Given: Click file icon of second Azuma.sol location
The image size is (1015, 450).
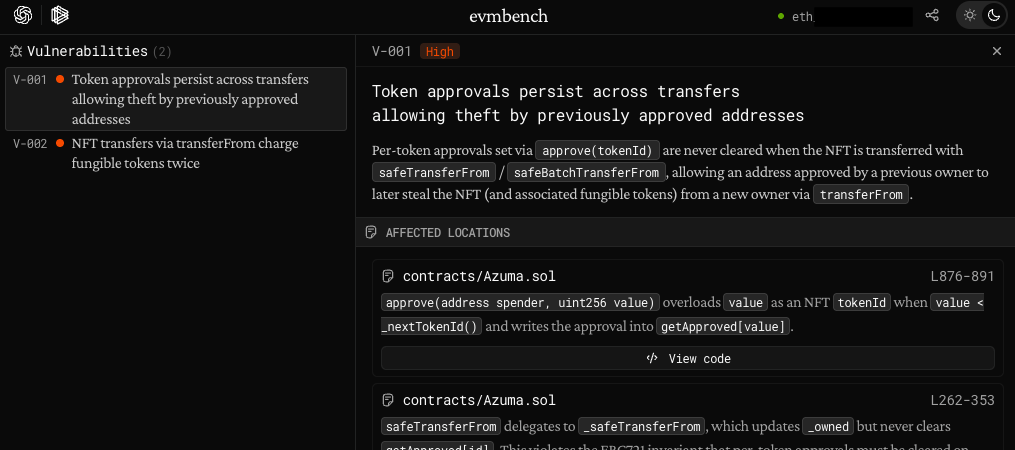Looking at the screenshot, I should pos(389,401).
